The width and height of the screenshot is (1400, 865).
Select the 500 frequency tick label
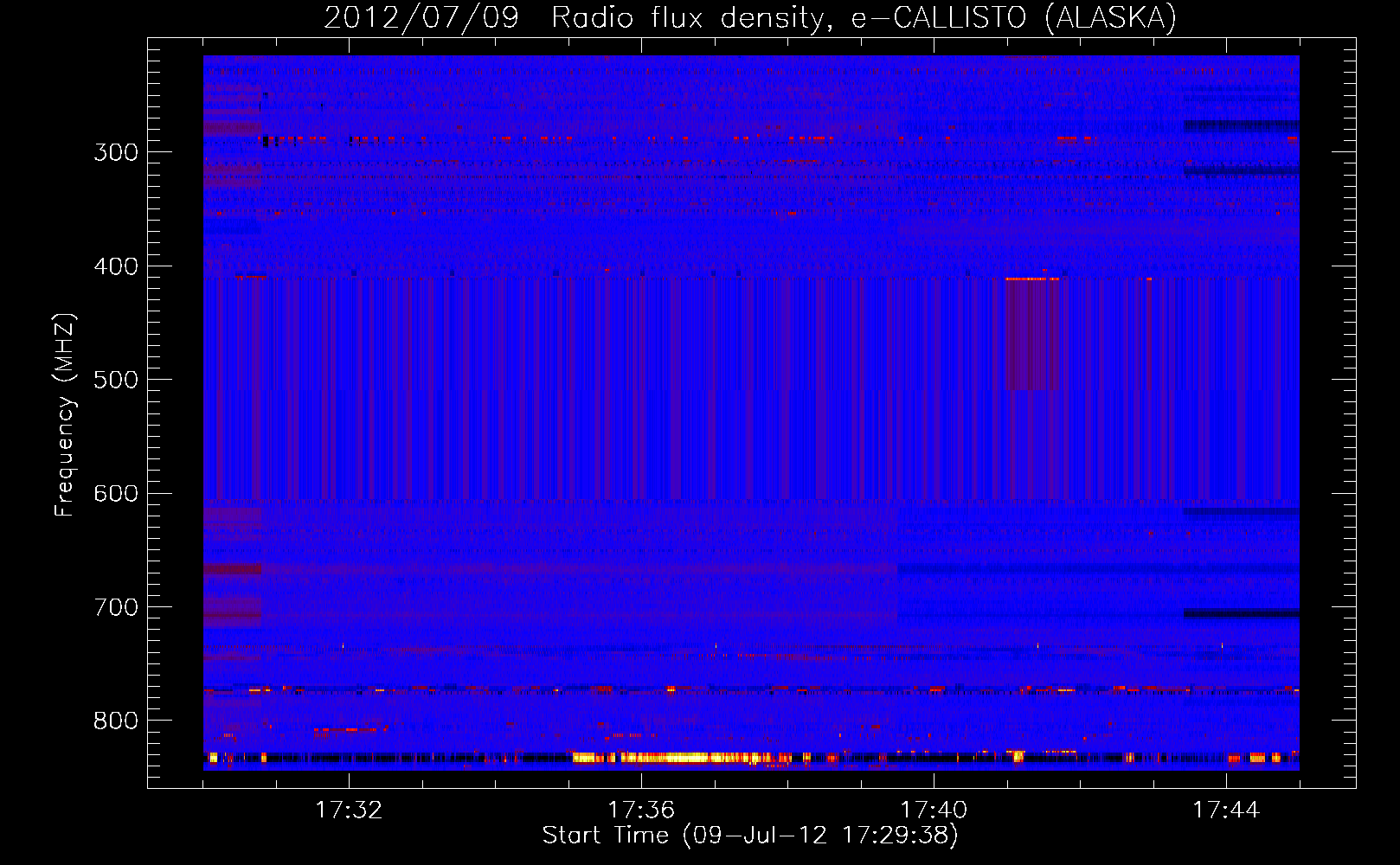[x=116, y=380]
